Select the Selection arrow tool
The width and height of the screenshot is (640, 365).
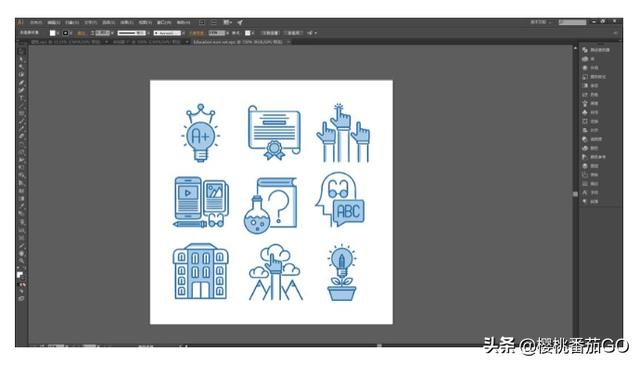click(x=22, y=52)
